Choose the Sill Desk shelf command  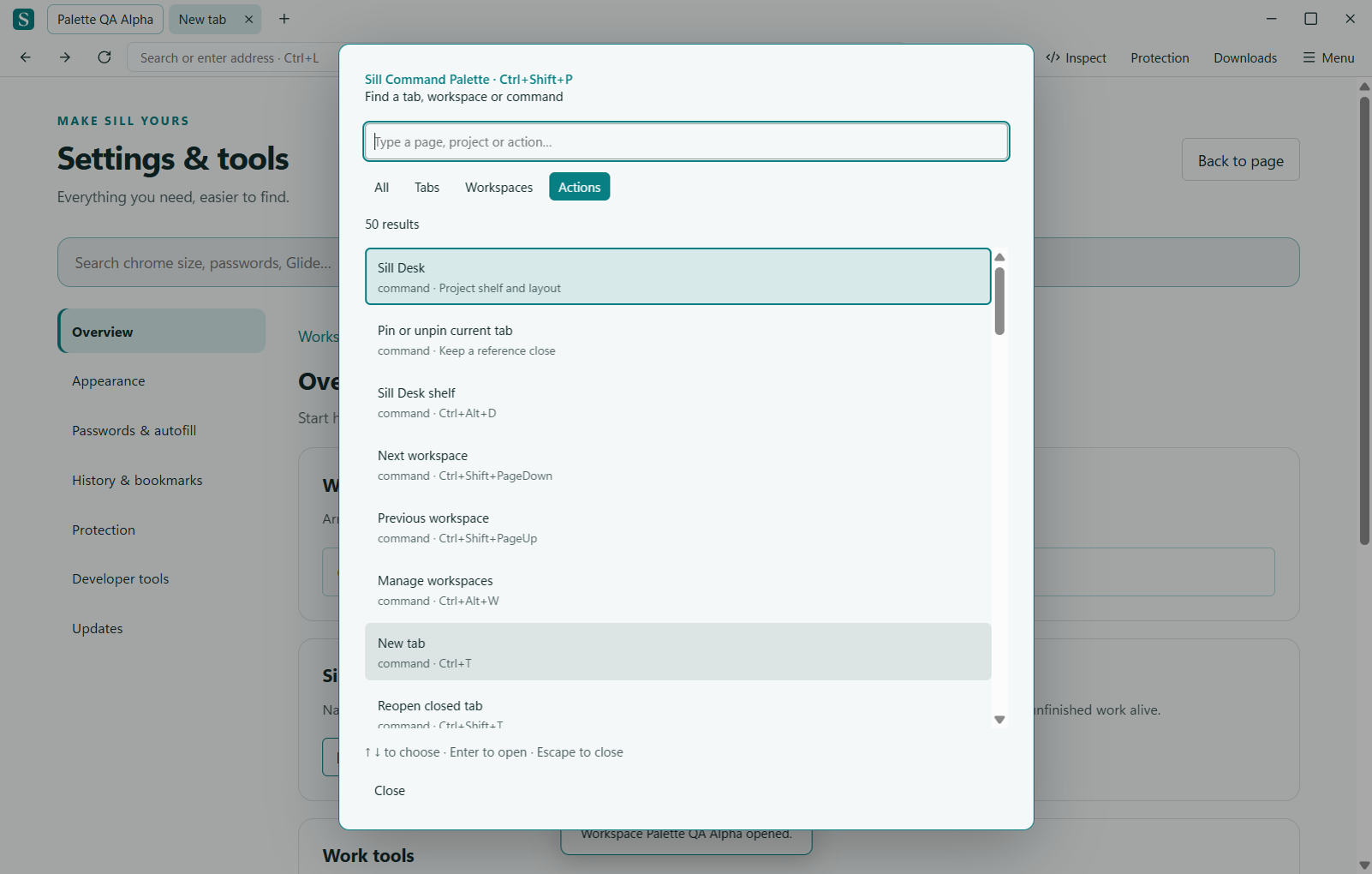point(677,402)
